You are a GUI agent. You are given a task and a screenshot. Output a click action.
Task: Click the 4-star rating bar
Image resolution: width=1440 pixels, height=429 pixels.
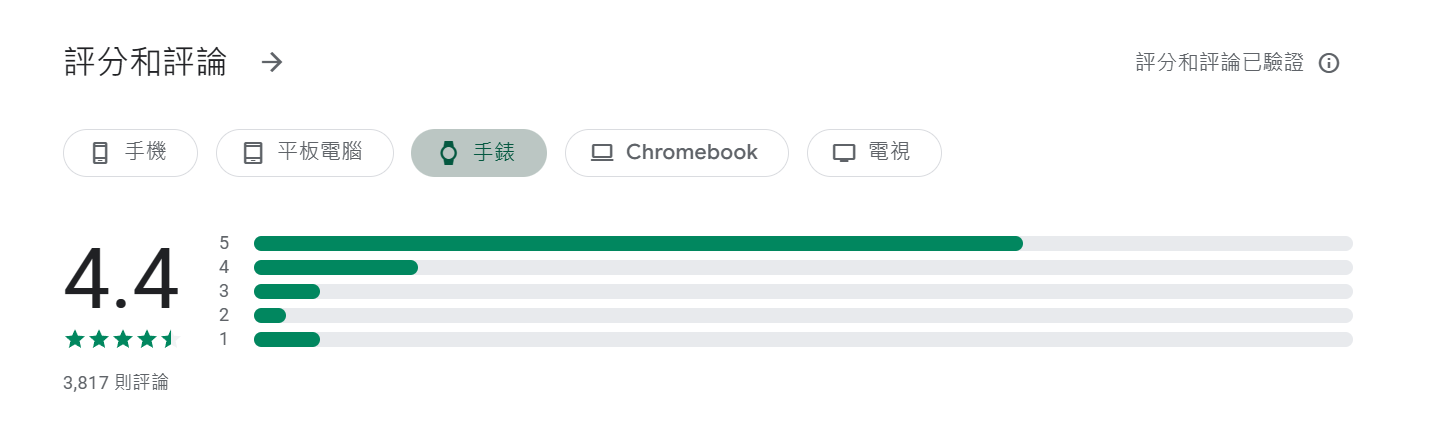[x=803, y=267]
